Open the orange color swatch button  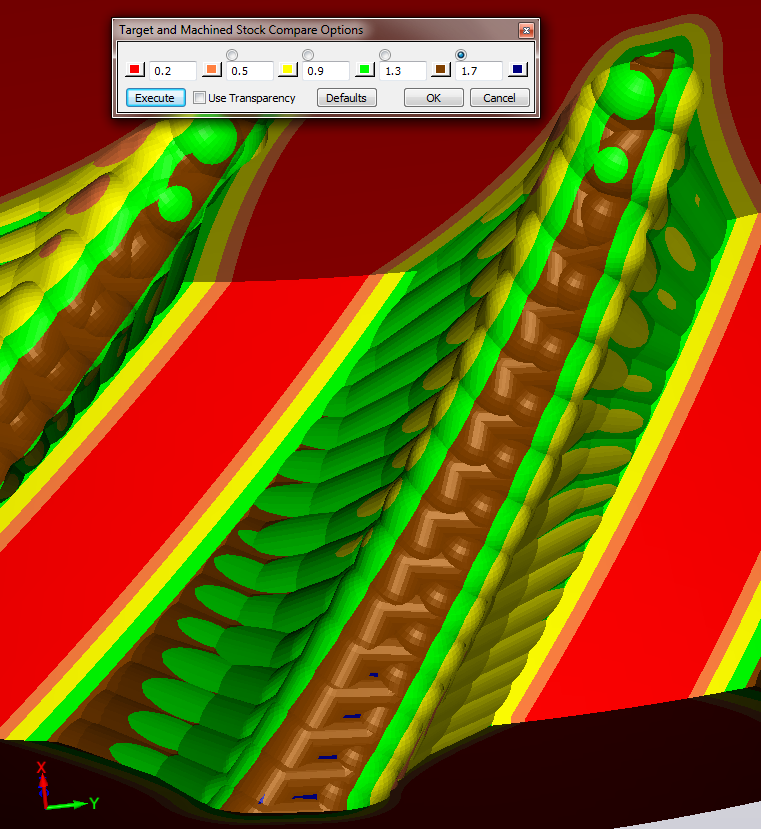click(212, 69)
